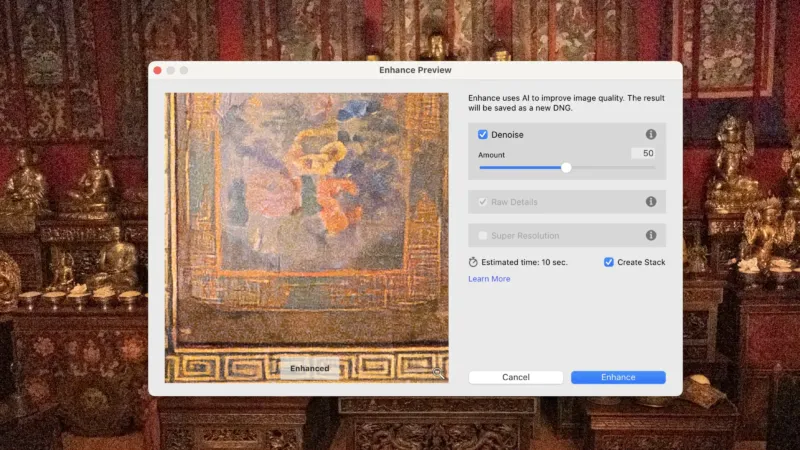Toggle the Denoise checkbox
800x450 pixels.
tap(482, 134)
